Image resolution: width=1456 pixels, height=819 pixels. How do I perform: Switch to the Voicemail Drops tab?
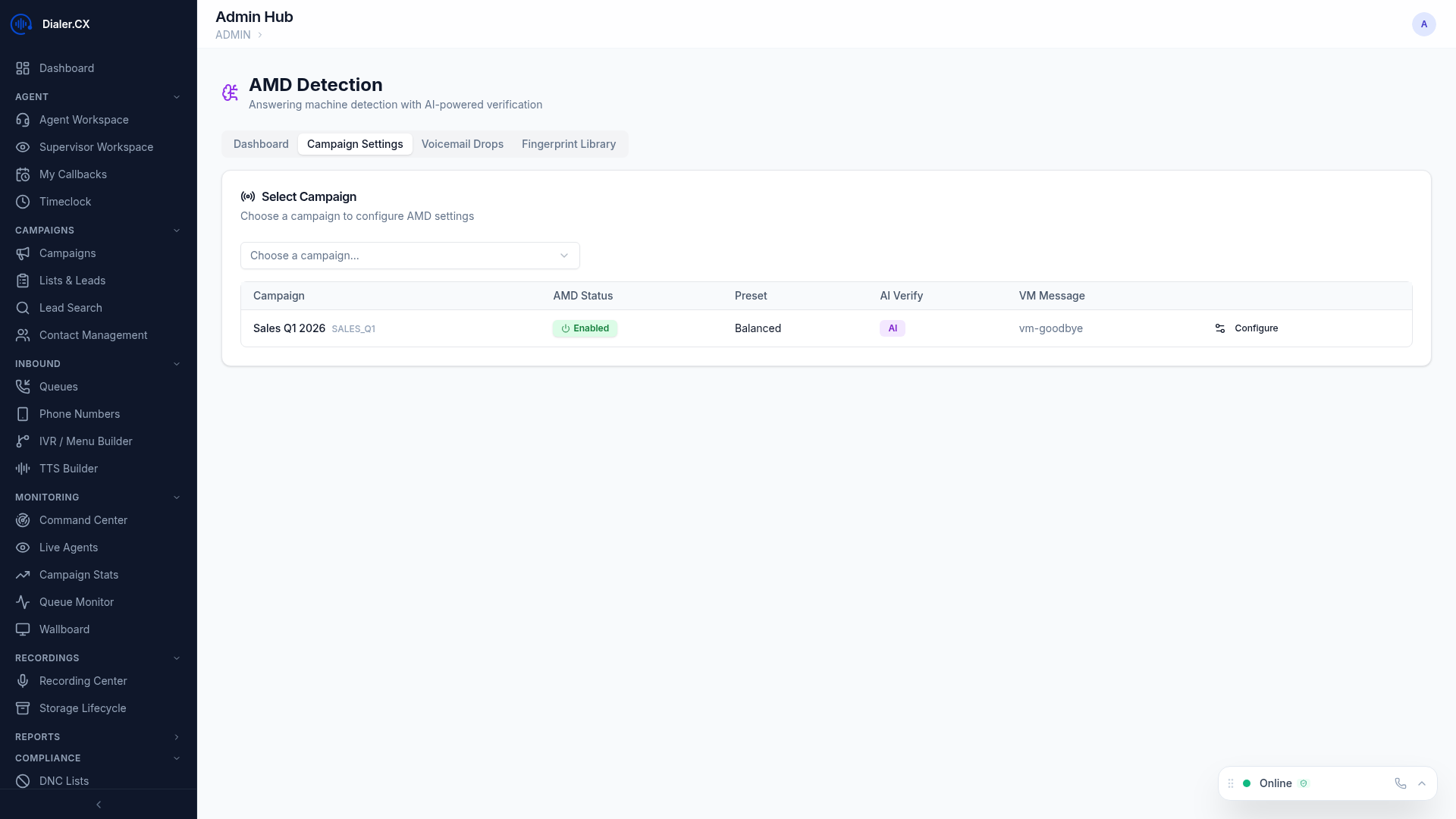462,144
